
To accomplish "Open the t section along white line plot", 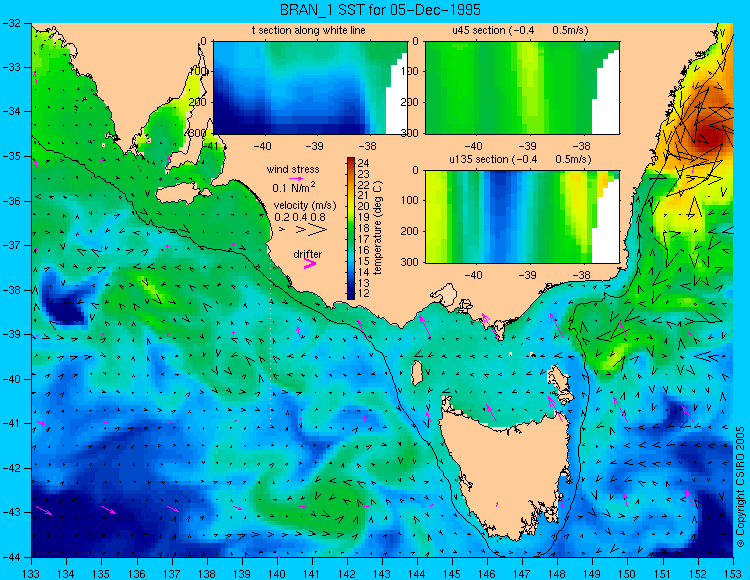I will pos(310,88).
